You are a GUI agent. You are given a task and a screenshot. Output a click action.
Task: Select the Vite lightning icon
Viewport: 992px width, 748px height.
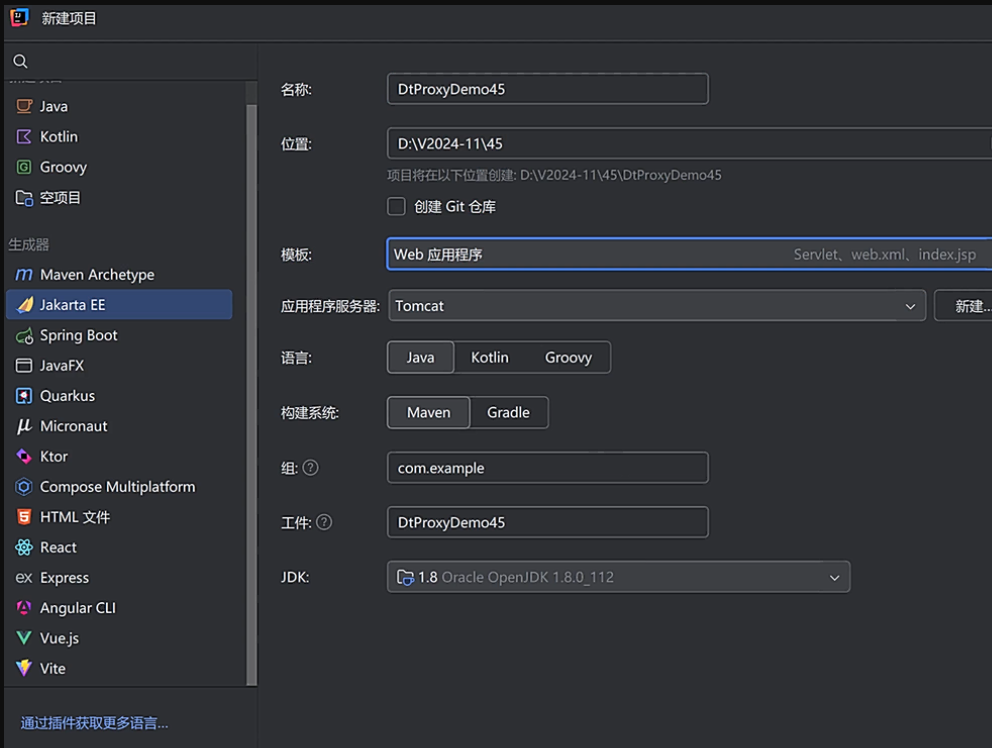[24, 668]
